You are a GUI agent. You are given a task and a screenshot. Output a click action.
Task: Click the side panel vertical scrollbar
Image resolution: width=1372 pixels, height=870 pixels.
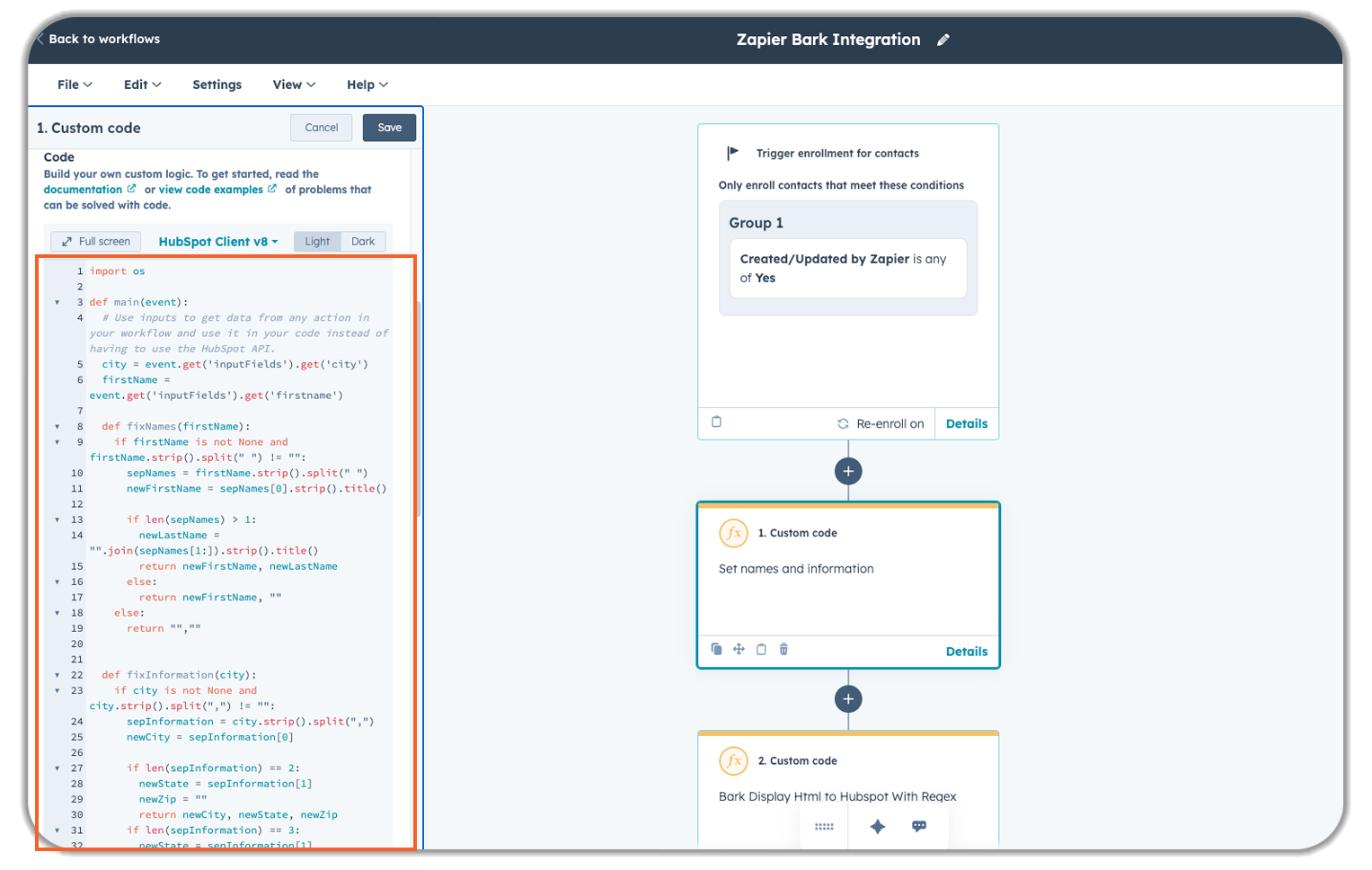click(x=418, y=409)
